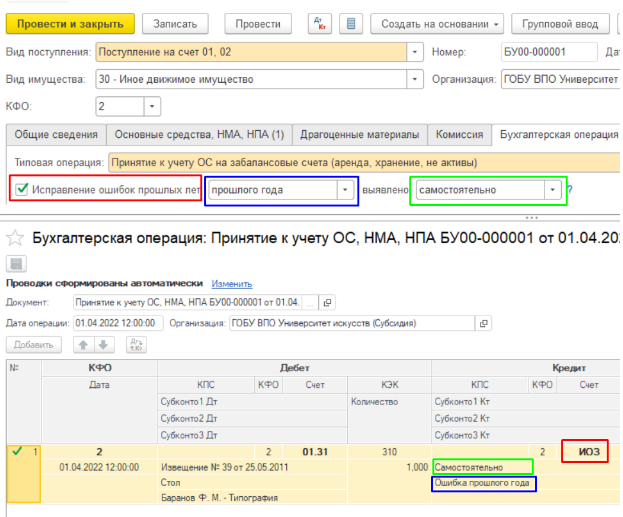623x517 pixels.
Task: Click the ellipsis select button in Документ field
Action: (310, 303)
